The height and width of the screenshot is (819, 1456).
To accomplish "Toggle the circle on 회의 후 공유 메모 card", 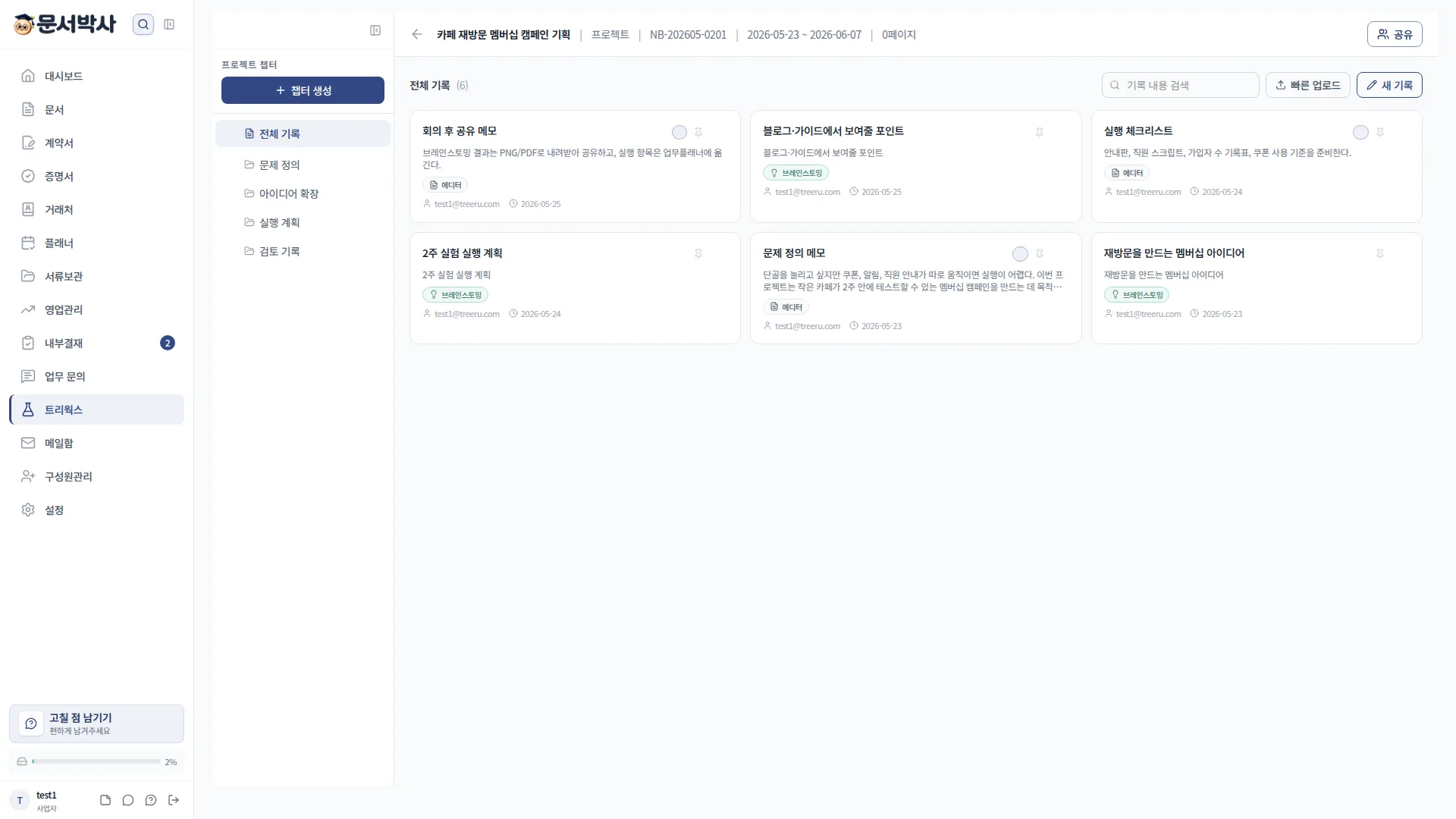I will [x=679, y=133].
